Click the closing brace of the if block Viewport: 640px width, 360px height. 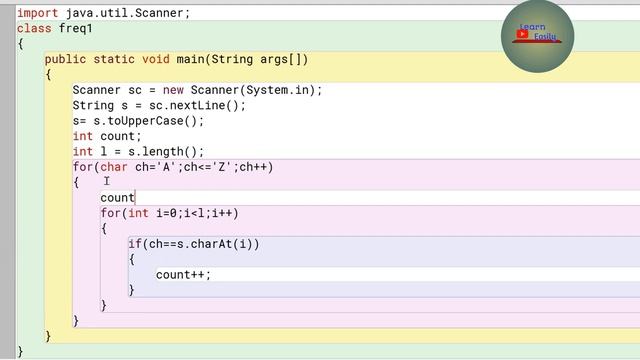coord(131,290)
